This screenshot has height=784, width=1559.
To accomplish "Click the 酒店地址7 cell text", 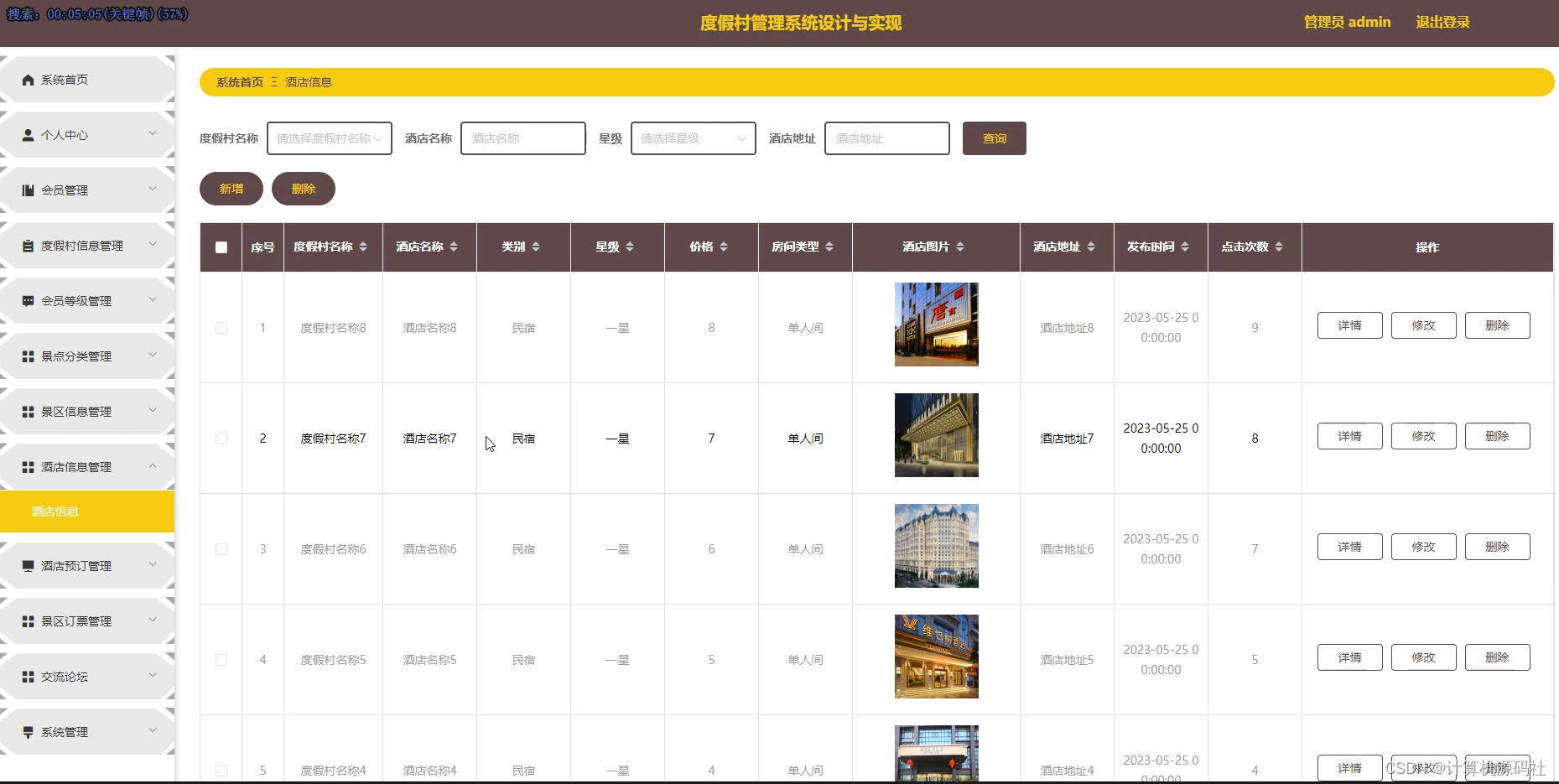I will [x=1067, y=439].
